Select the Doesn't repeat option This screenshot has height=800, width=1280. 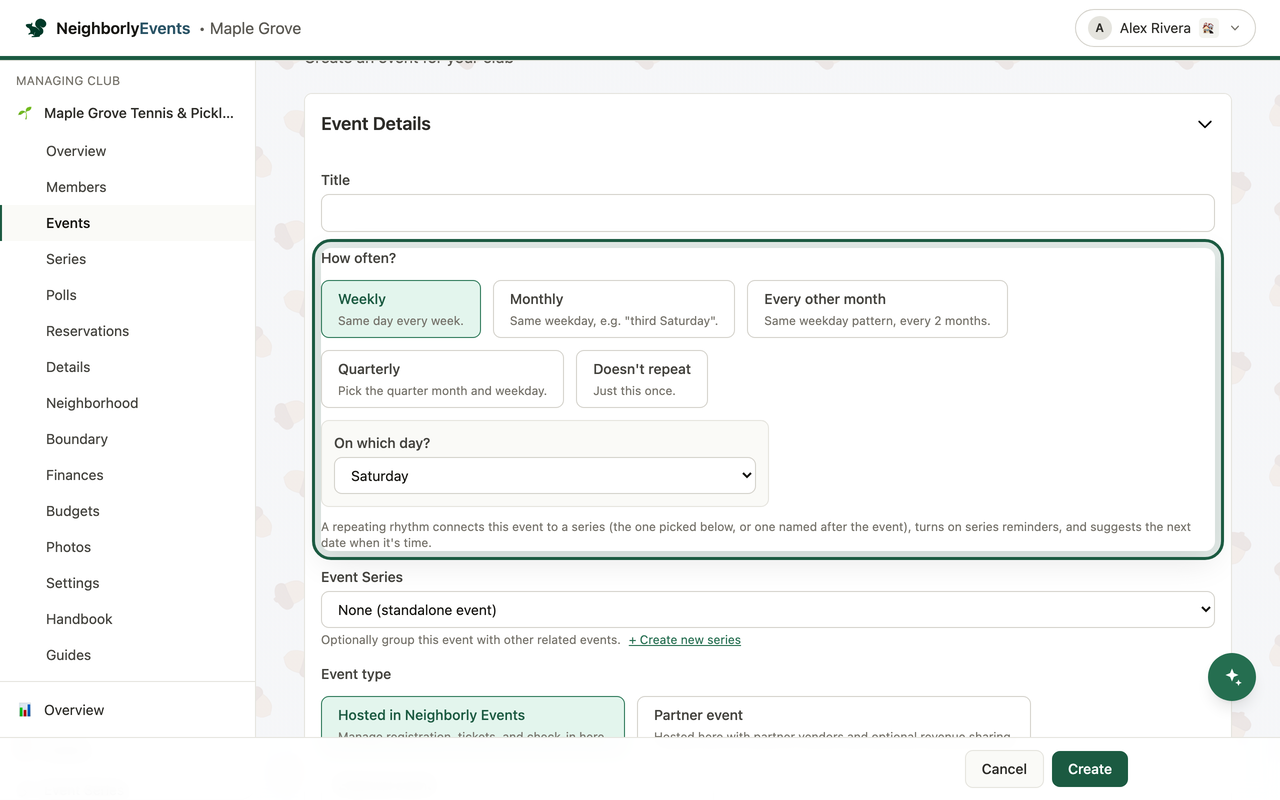click(x=642, y=379)
